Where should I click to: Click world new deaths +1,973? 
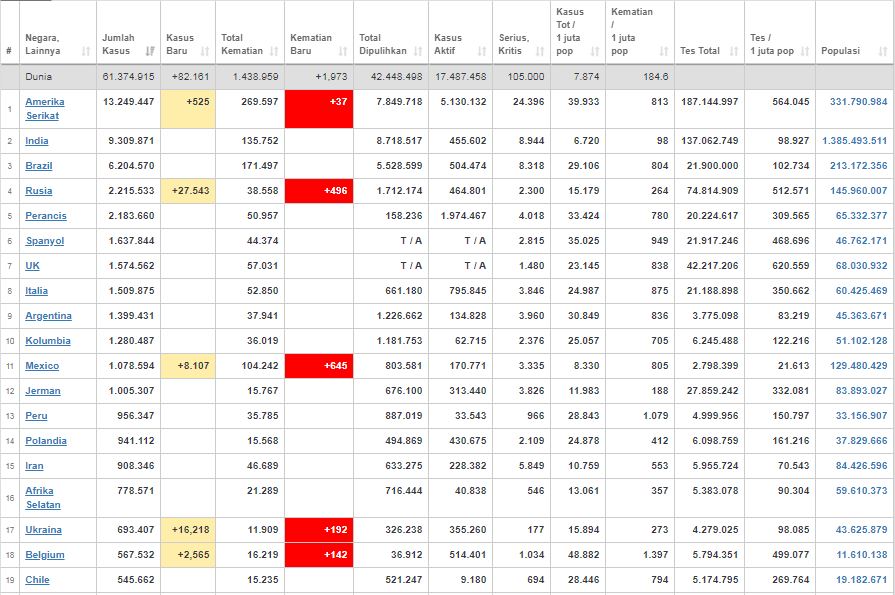(330, 77)
